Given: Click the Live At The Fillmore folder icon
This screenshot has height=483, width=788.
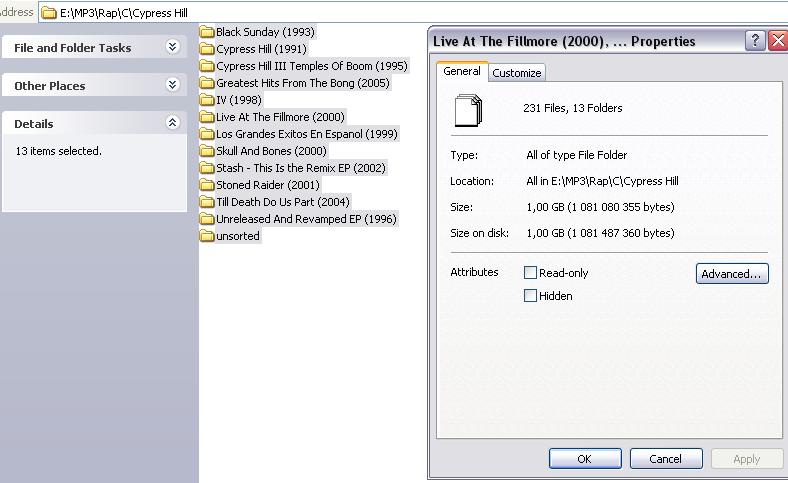Looking at the screenshot, I should tap(207, 117).
